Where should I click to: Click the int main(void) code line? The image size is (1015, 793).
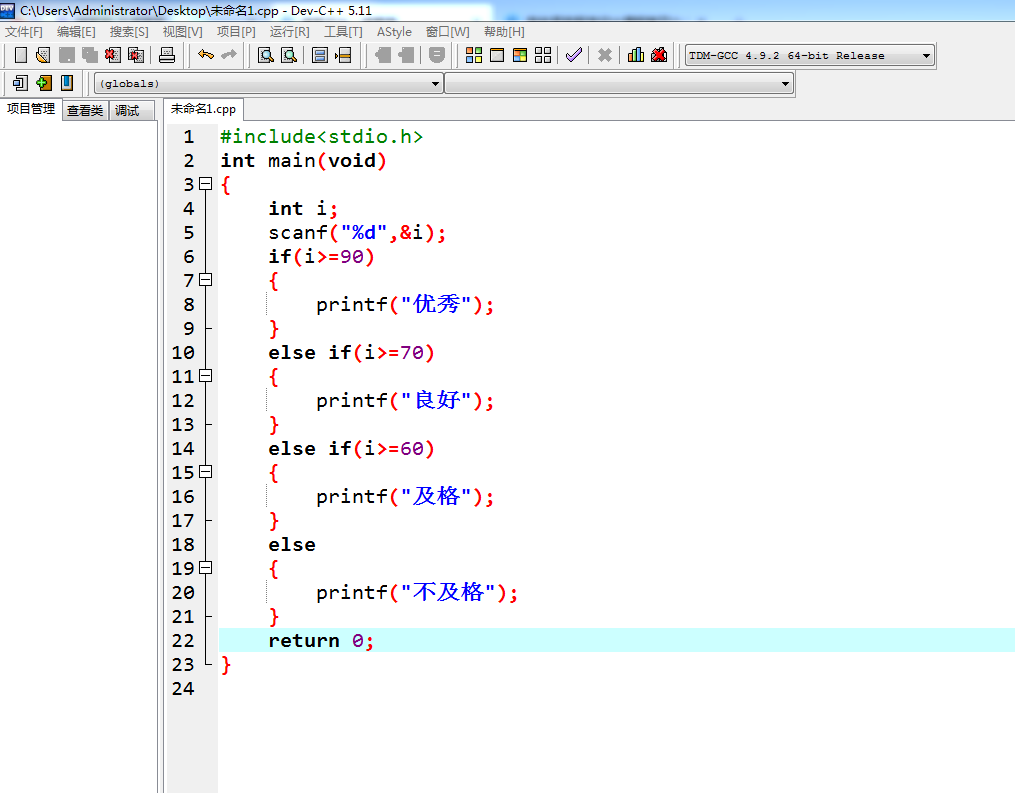303,161
